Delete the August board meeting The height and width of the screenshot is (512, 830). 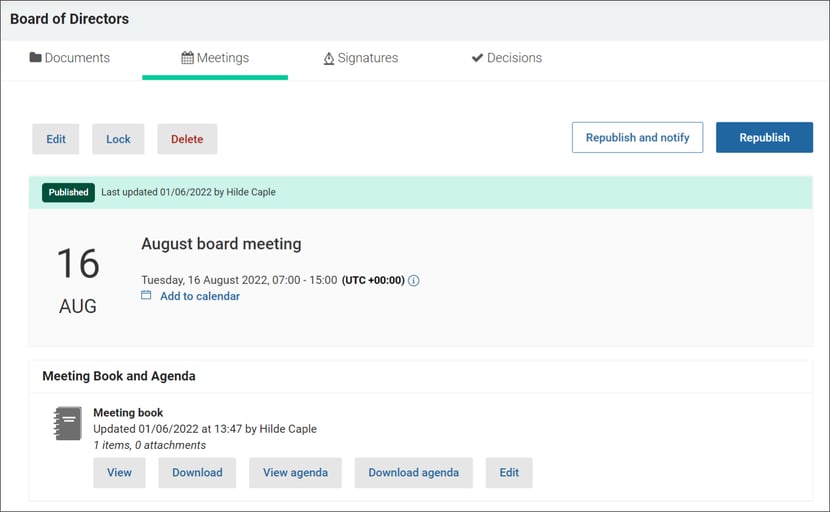click(187, 139)
